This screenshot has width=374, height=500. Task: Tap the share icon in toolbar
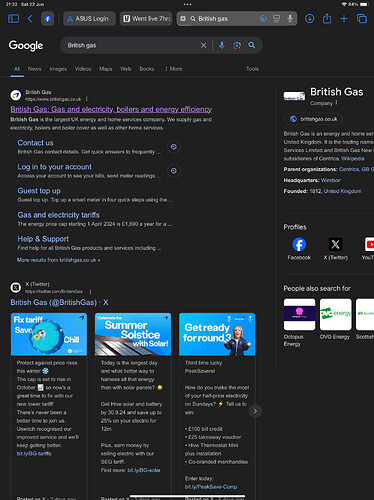coord(327,18)
